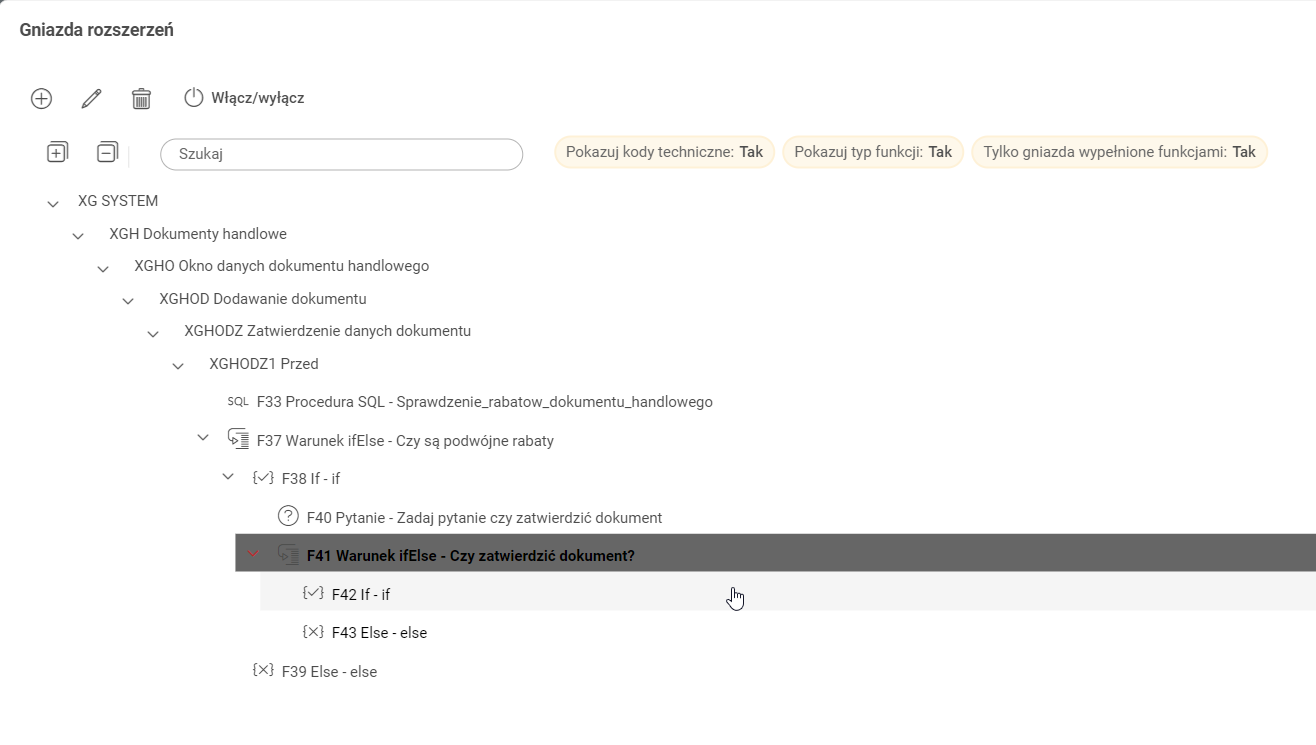Click the question mark icon of F40
Viewport: 1316px width, 745px height.
point(288,517)
